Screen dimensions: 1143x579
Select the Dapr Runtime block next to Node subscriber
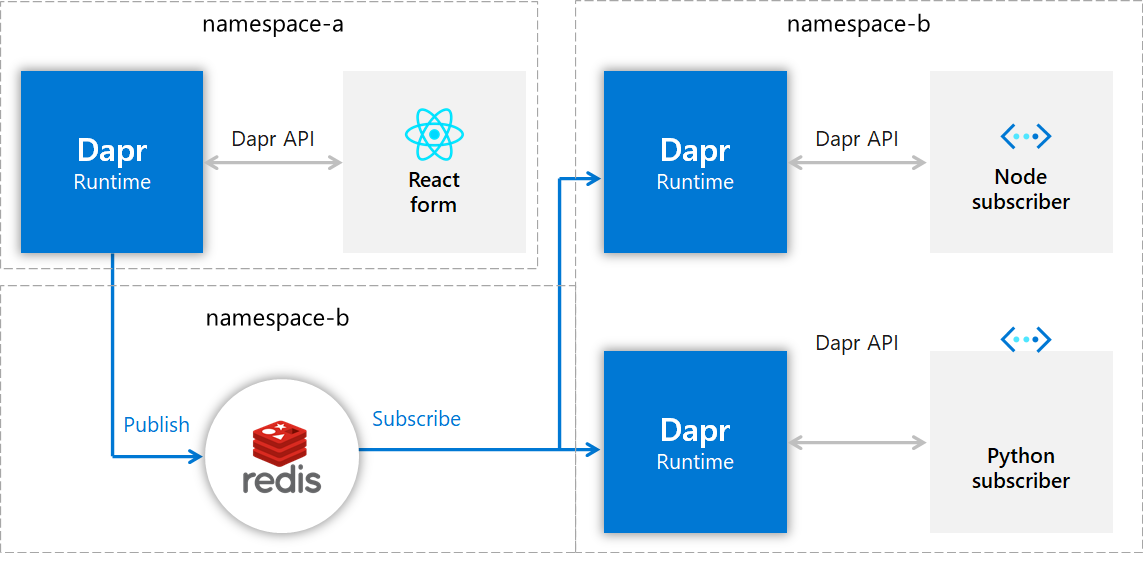pyautogui.click(x=695, y=162)
